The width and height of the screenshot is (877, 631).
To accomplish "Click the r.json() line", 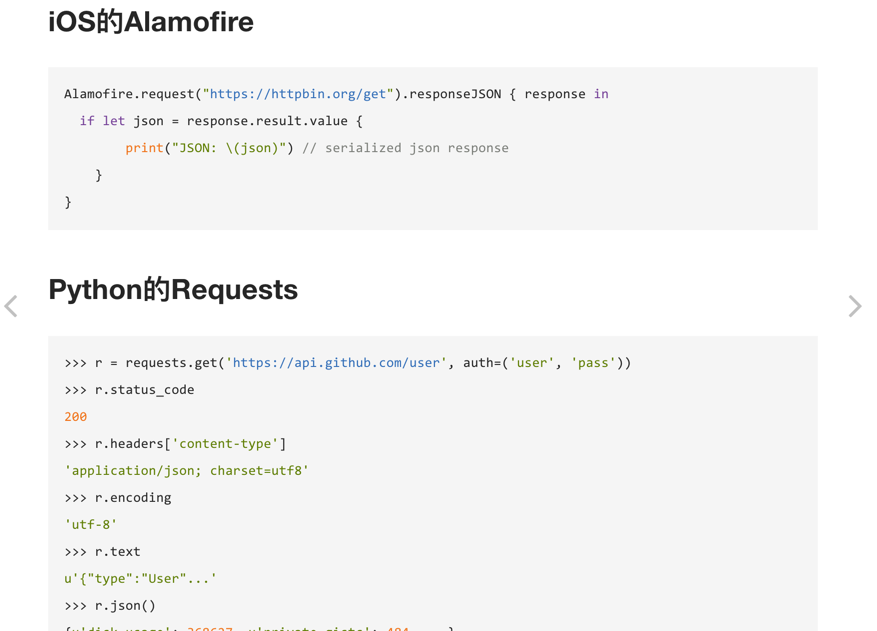I will tap(111, 606).
